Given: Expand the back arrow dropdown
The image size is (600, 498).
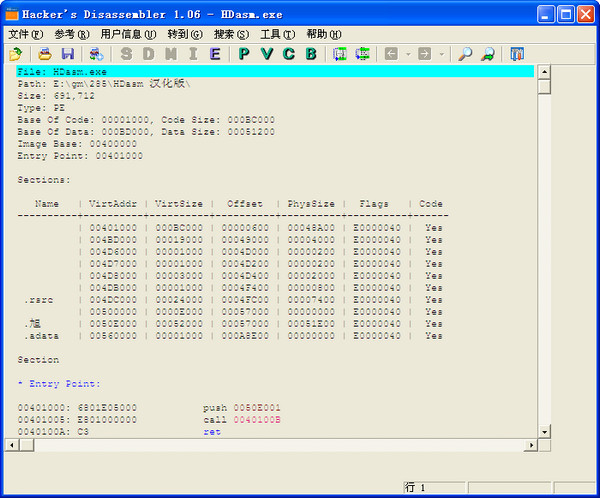Looking at the screenshot, I should click(407, 54).
